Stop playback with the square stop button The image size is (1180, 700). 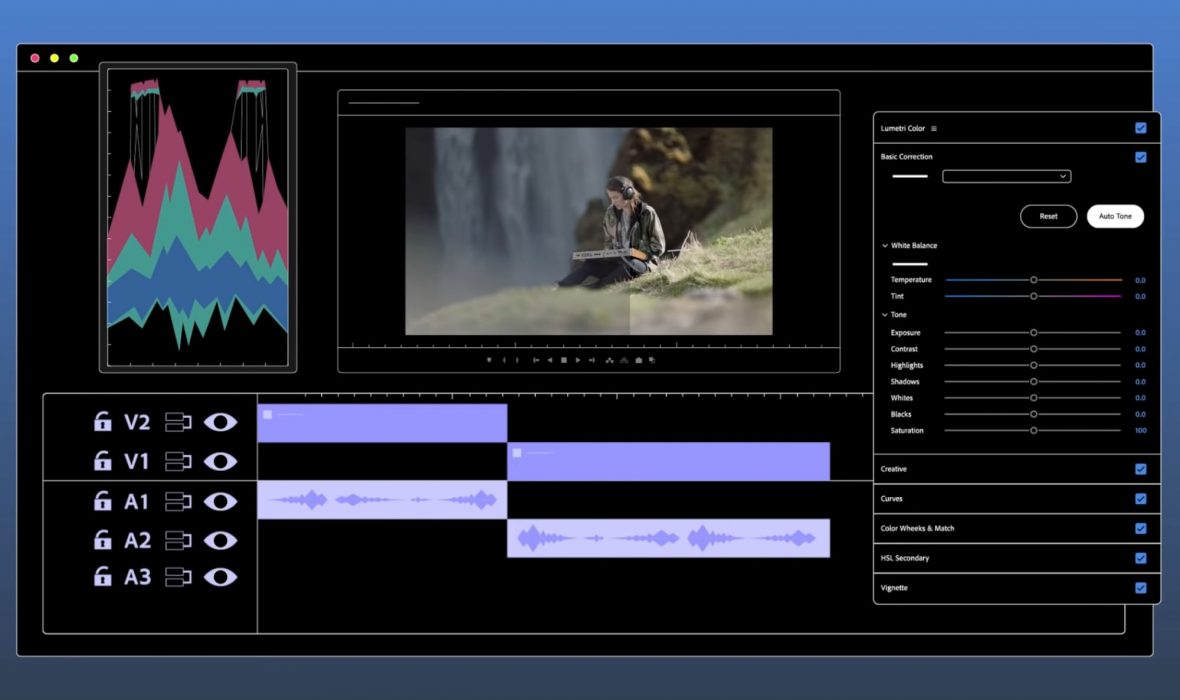(x=563, y=360)
